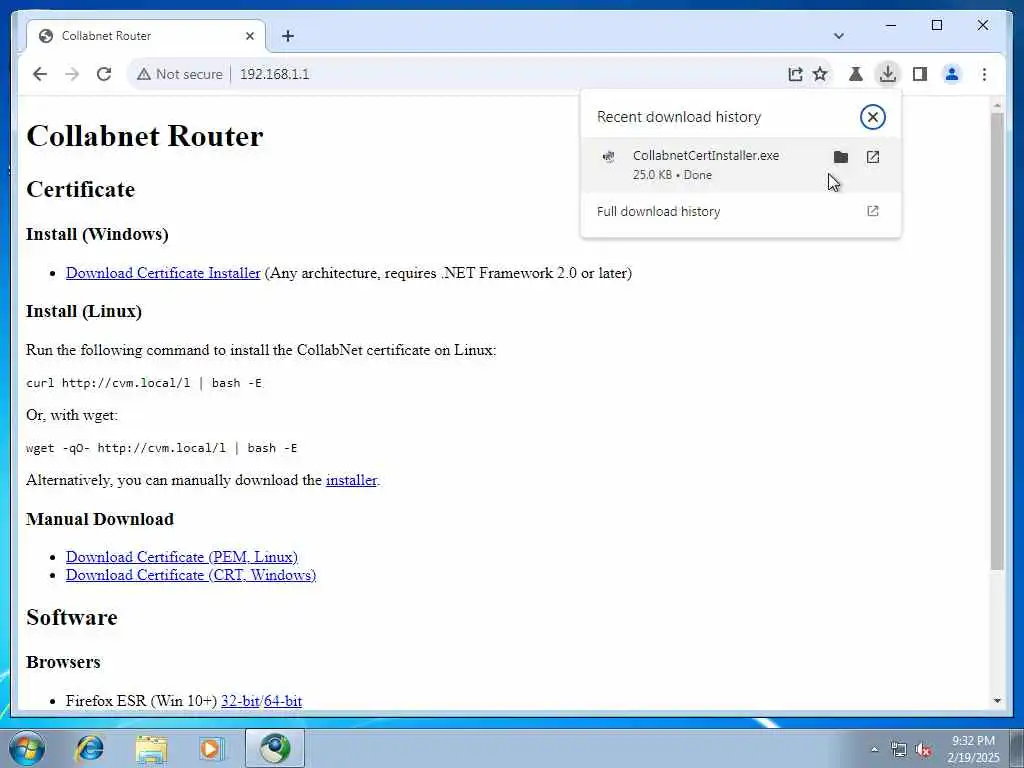Open a new browser tab
Viewport: 1024px width, 768px height.
tap(288, 36)
